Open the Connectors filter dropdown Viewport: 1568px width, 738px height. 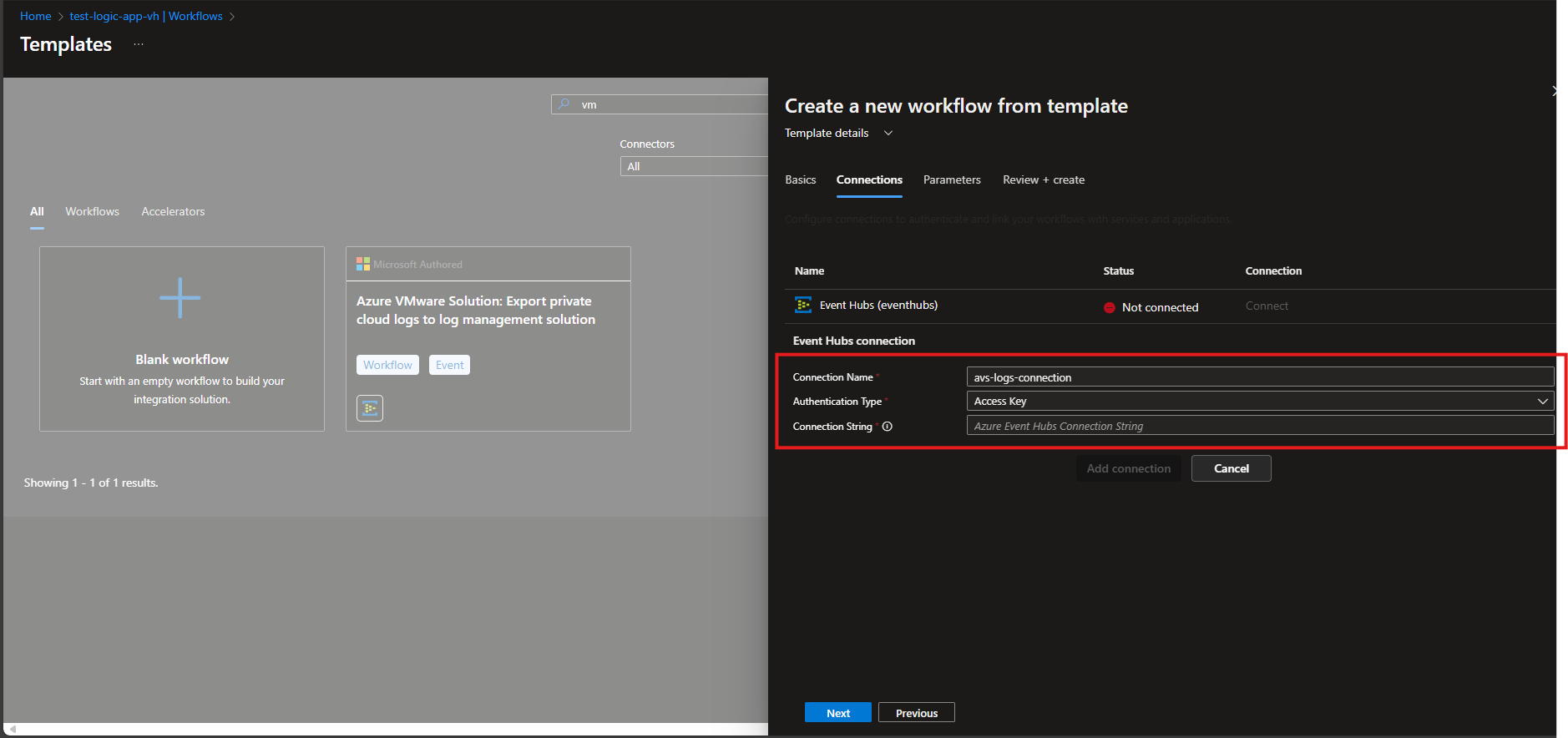coord(693,167)
